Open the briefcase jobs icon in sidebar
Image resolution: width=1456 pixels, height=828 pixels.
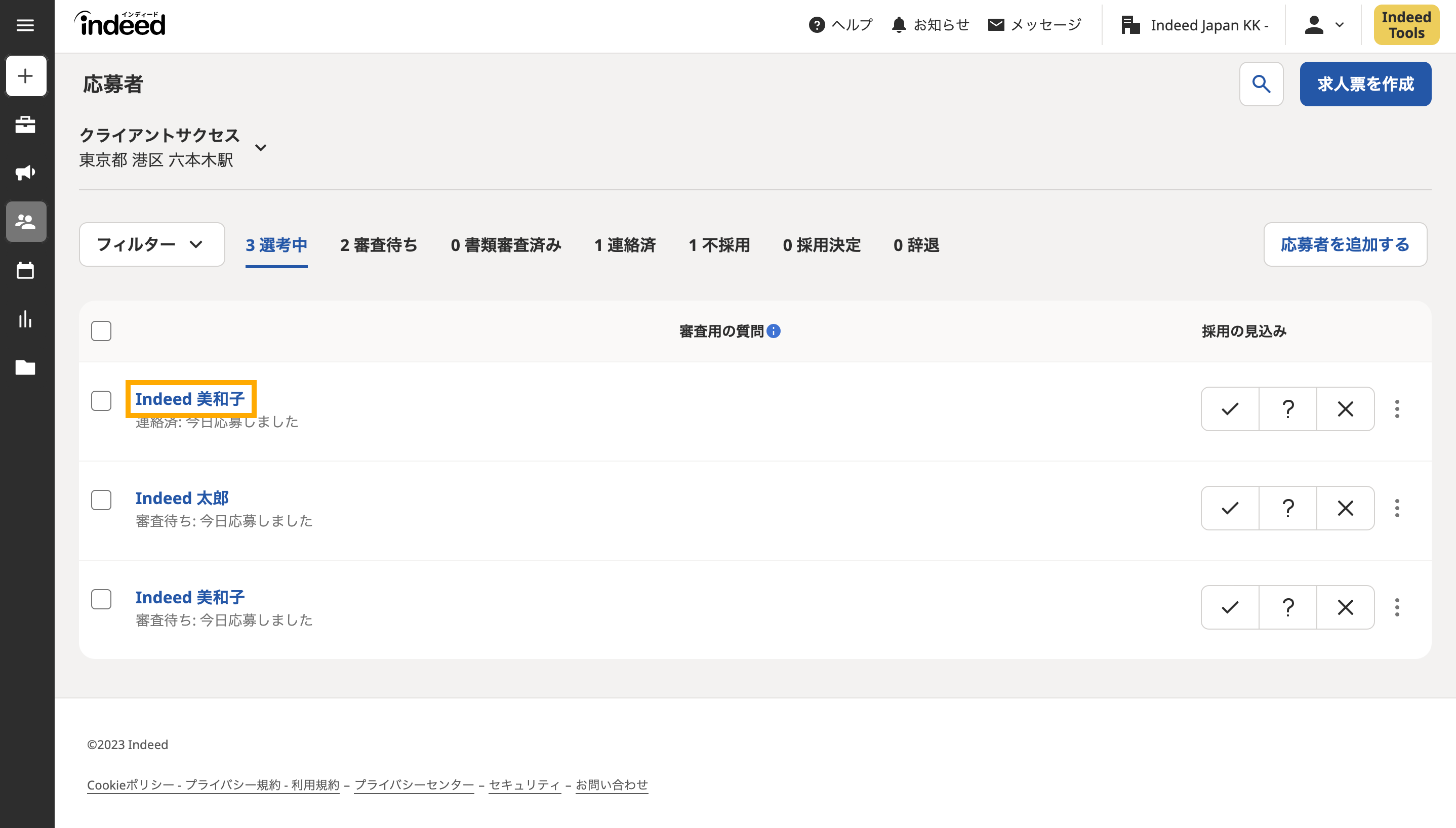26,125
